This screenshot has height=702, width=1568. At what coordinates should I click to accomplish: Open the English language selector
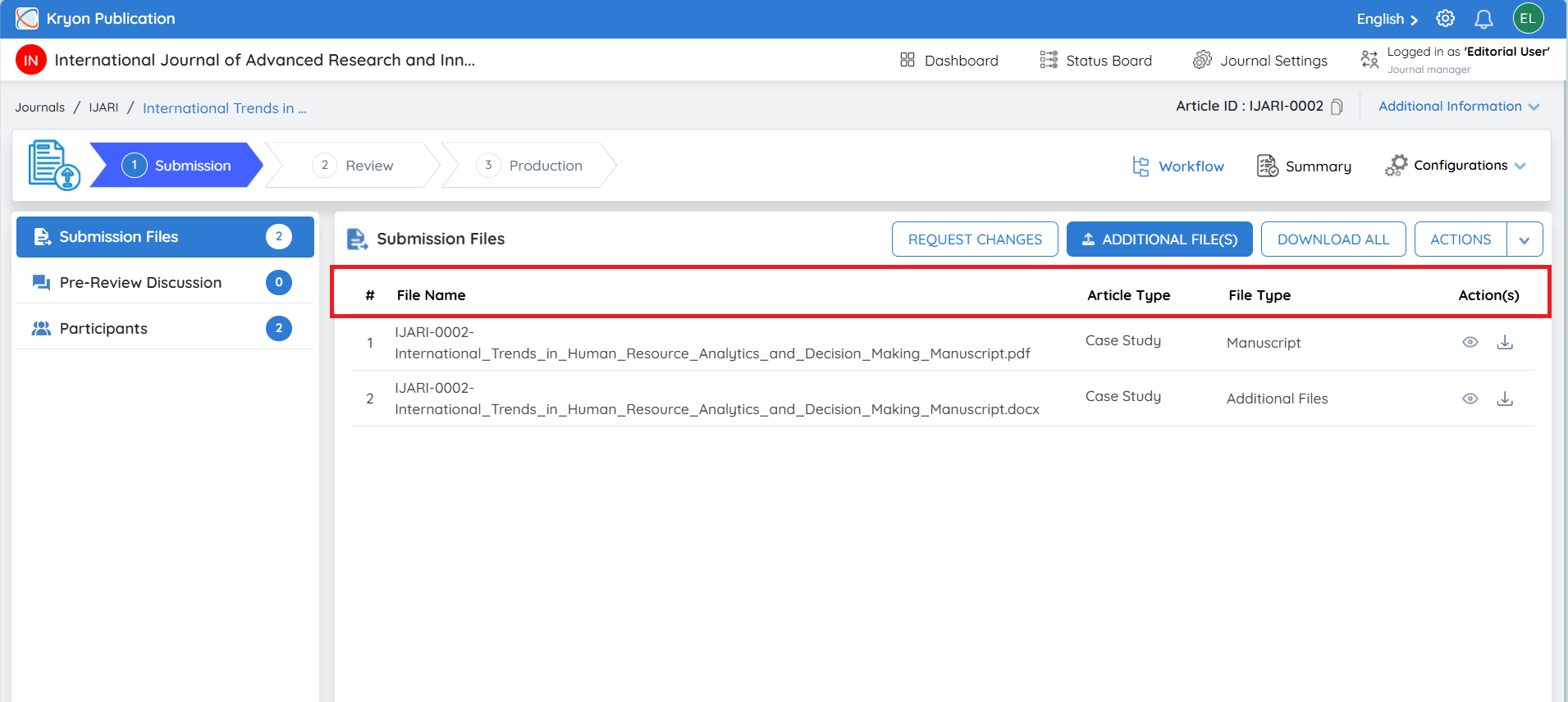point(1387,19)
